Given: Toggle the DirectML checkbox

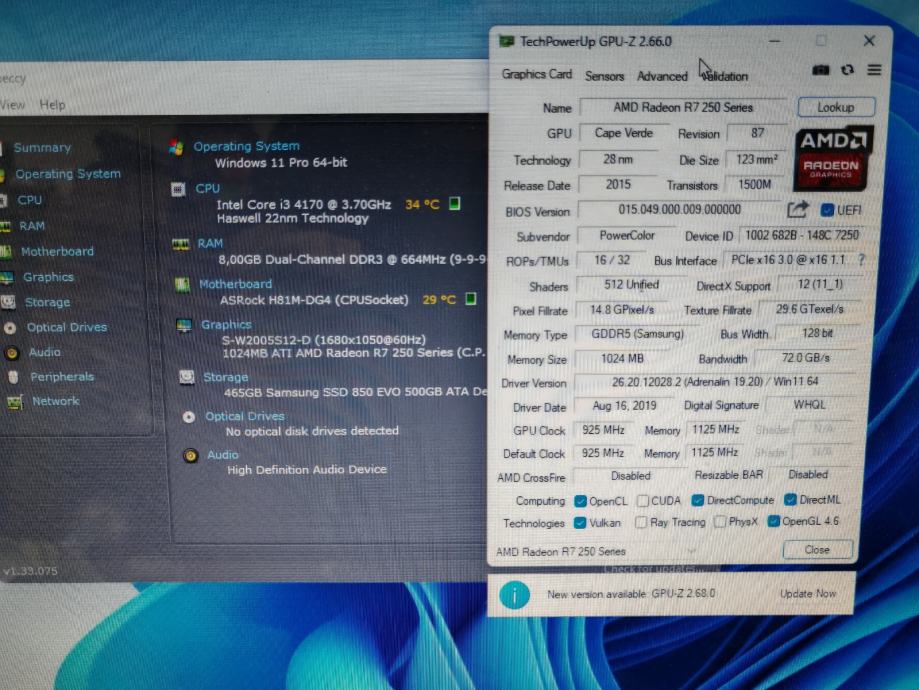Looking at the screenshot, I should pyautogui.click(x=790, y=499).
